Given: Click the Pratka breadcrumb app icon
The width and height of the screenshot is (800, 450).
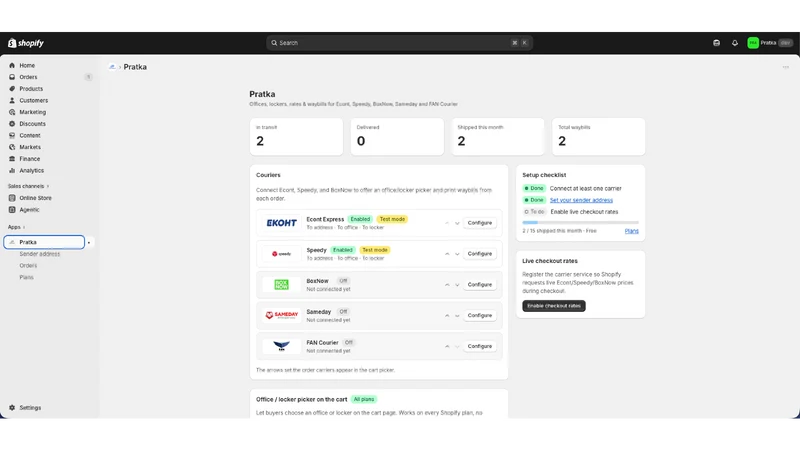Looking at the screenshot, I should [x=112, y=67].
